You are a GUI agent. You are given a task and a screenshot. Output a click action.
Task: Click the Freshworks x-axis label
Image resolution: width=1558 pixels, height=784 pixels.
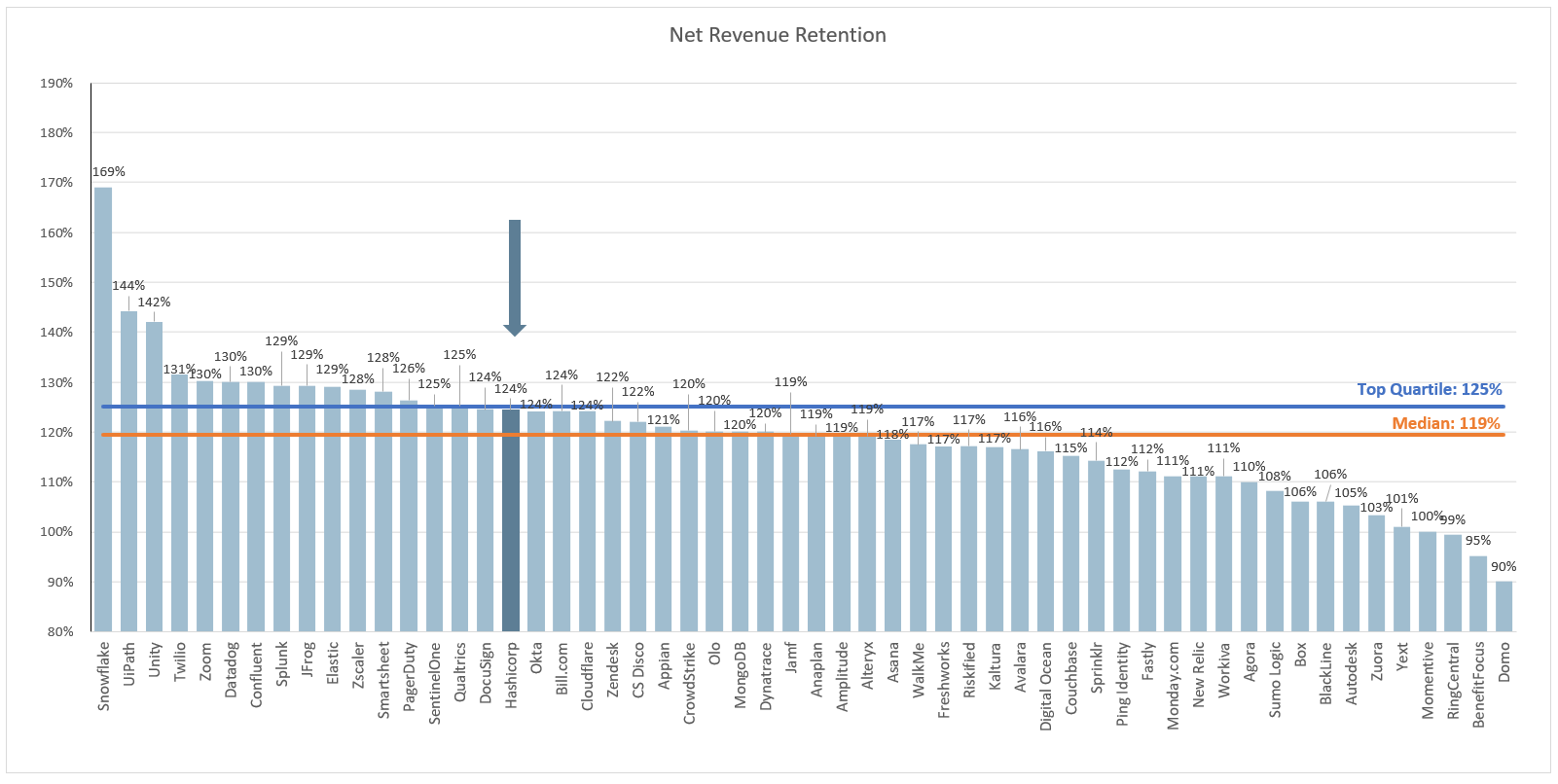tap(943, 680)
